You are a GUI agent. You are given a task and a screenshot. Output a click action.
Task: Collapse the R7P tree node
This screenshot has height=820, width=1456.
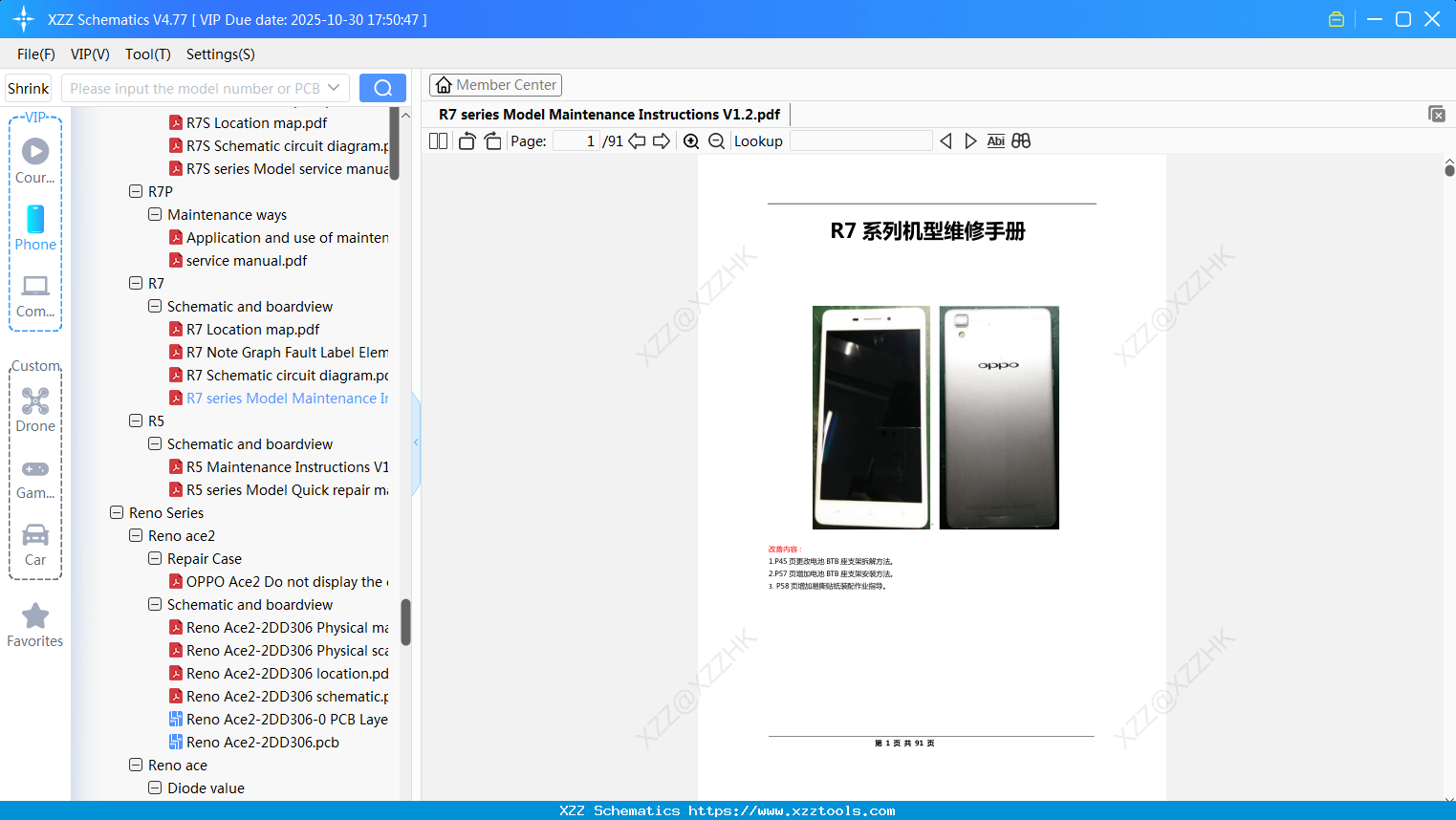[136, 191]
